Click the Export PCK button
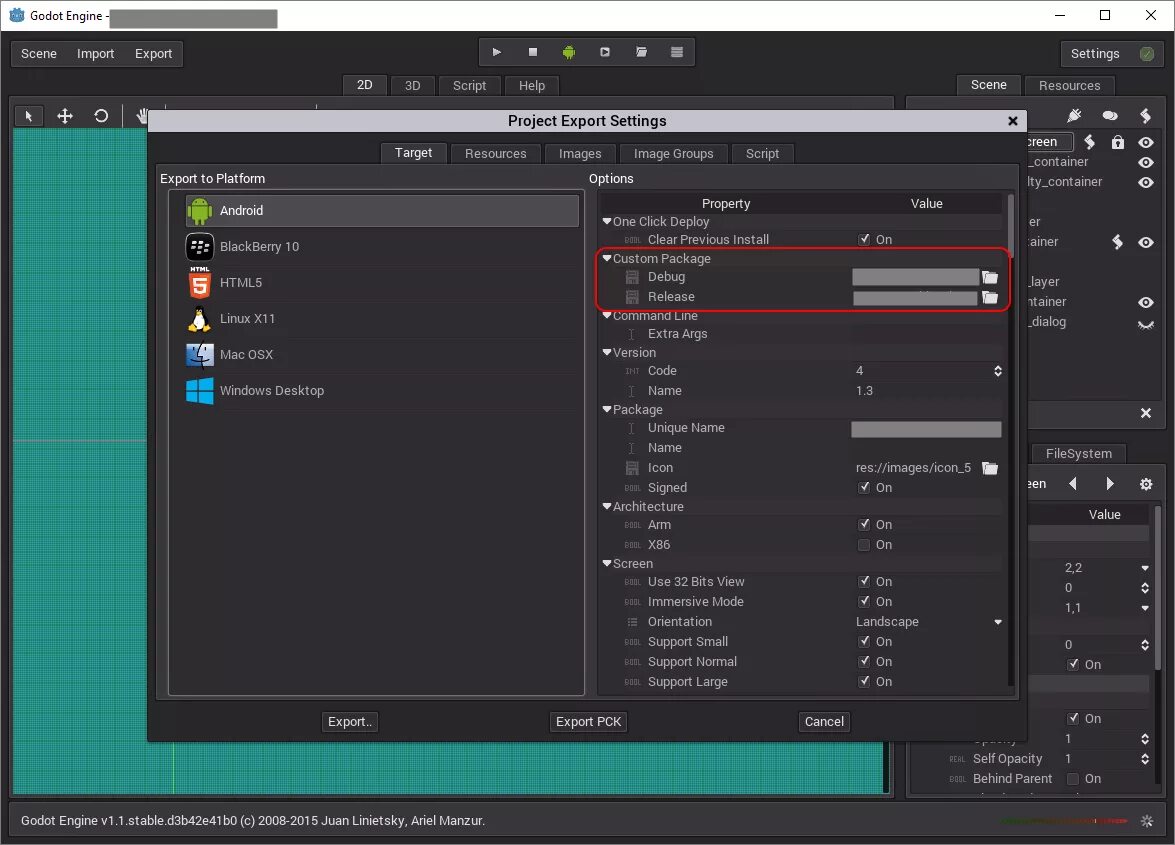 click(x=588, y=721)
